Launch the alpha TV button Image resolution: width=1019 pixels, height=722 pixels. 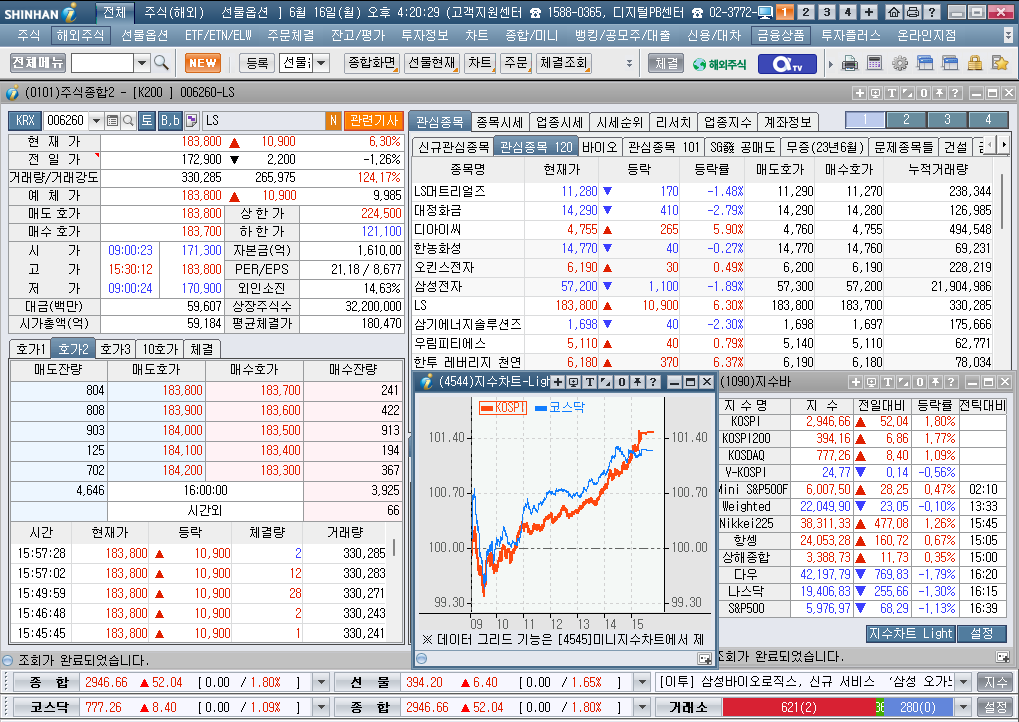(x=786, y=64)
